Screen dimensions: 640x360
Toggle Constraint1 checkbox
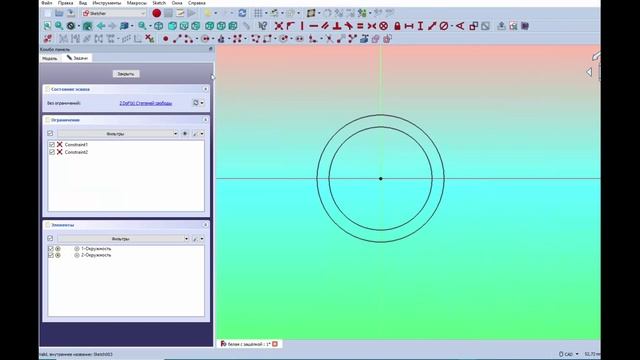pyautogui.click(x=52, y=144)
